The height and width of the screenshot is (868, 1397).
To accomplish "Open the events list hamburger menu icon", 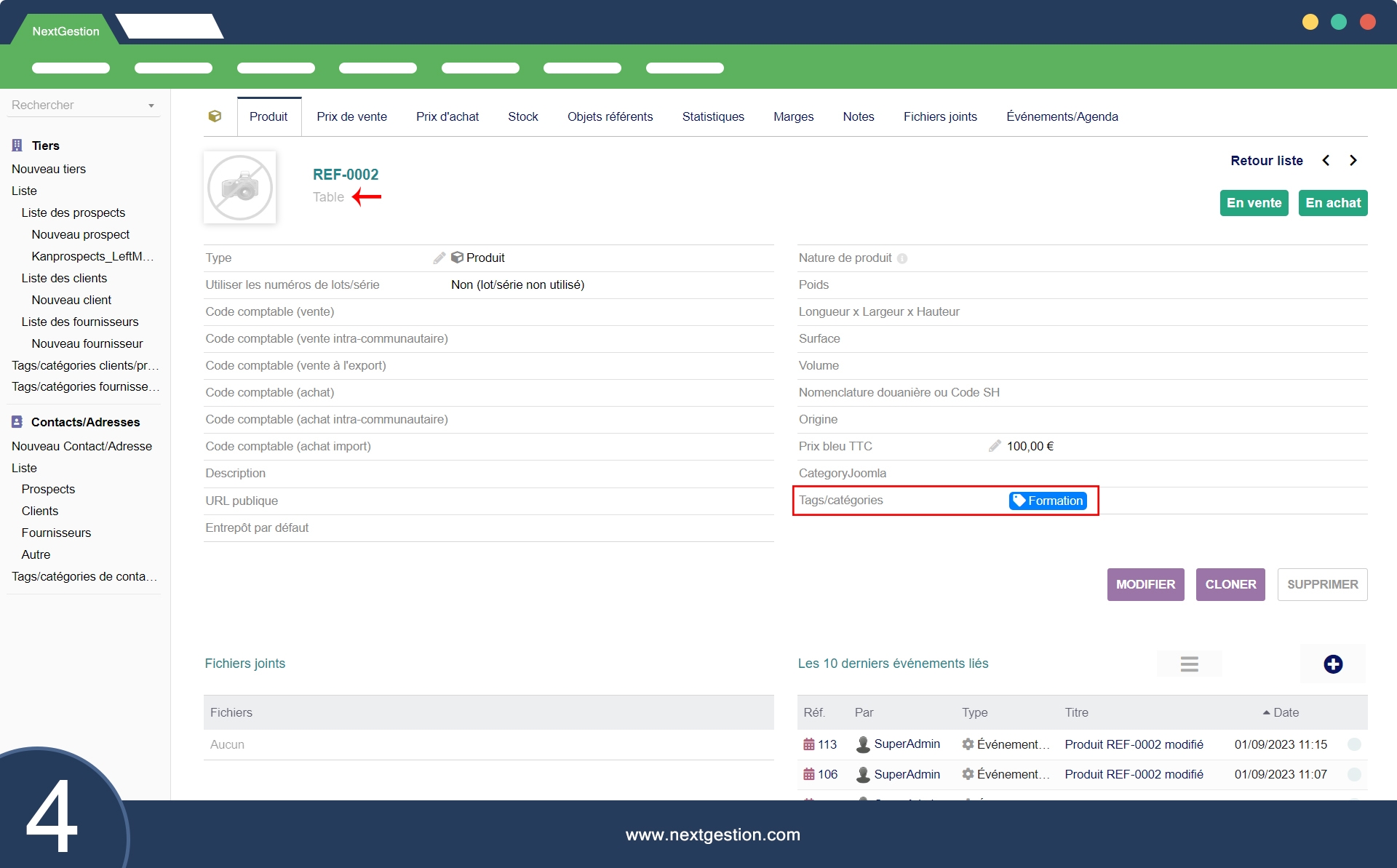I will click(x=1189, y=664).
